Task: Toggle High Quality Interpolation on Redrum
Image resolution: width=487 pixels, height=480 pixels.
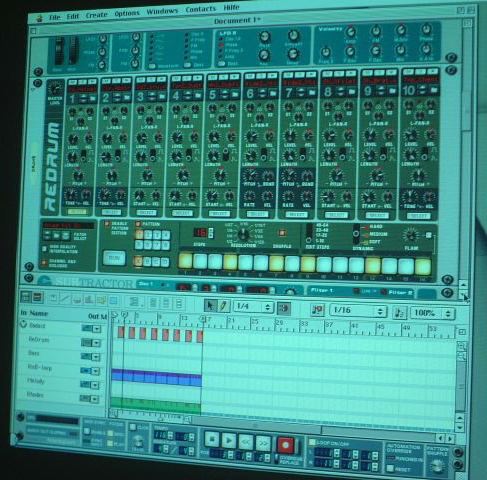Action: (x=44, y=249)
